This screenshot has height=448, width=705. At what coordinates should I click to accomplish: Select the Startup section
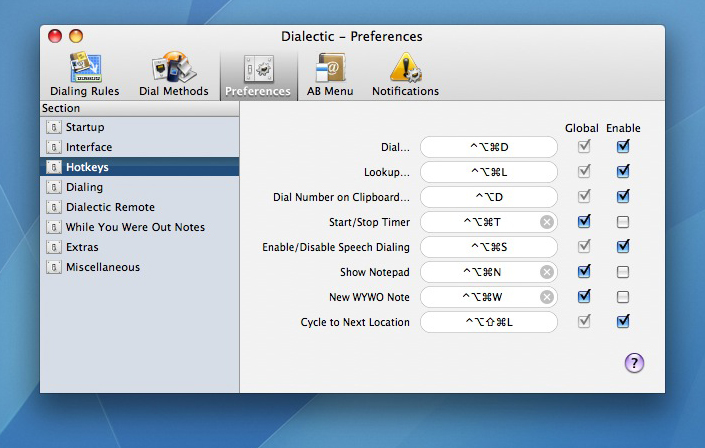click(x=139, y=127)
